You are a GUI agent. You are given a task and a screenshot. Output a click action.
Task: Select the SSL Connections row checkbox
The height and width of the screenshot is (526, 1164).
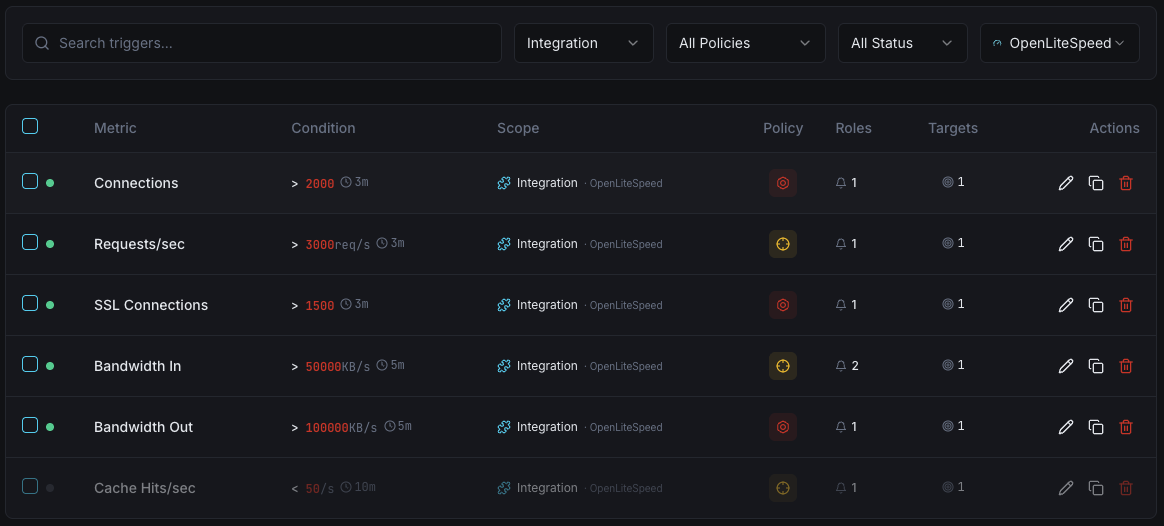[x=30, y=303]
